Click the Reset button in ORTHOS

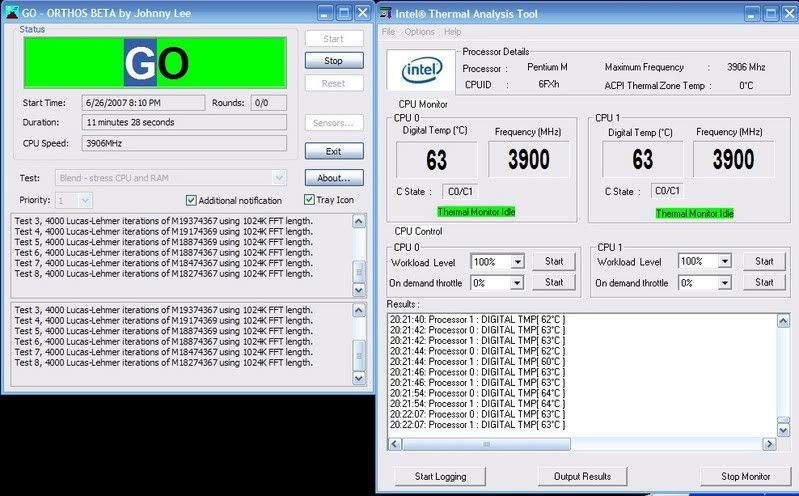click(334, 83)
